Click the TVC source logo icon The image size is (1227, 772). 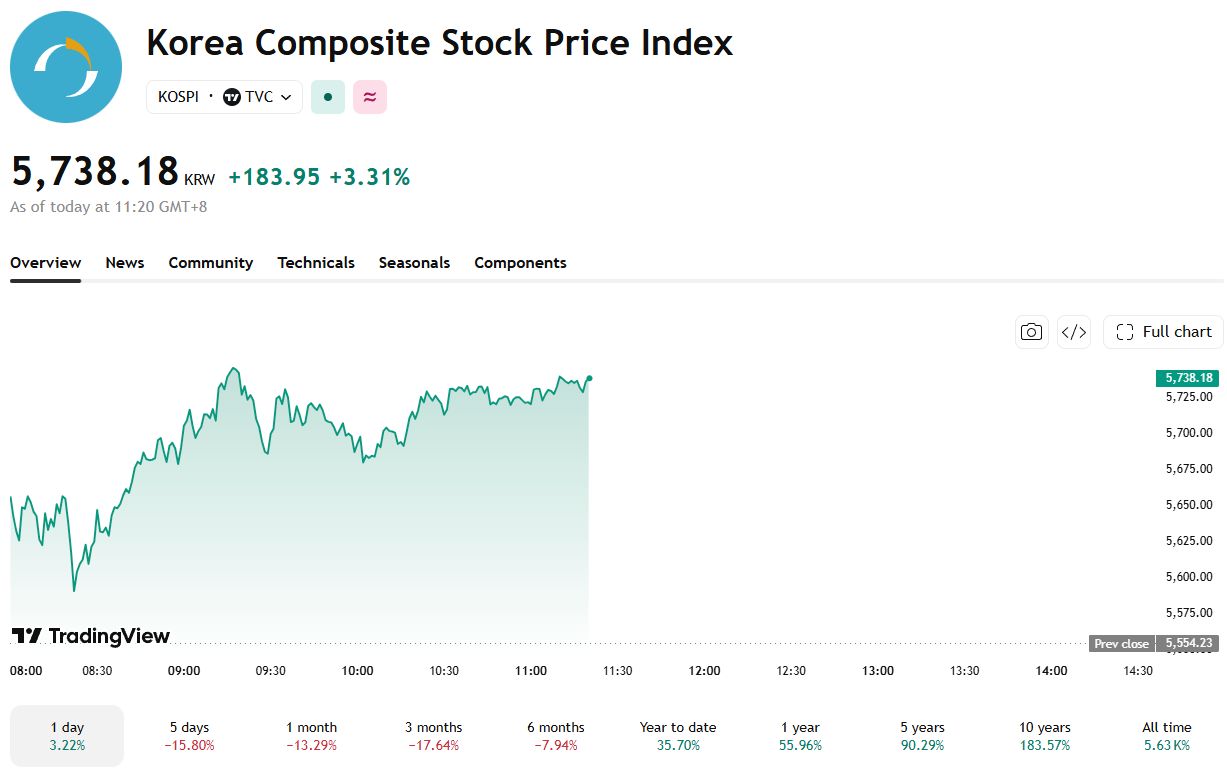[232, 97]
